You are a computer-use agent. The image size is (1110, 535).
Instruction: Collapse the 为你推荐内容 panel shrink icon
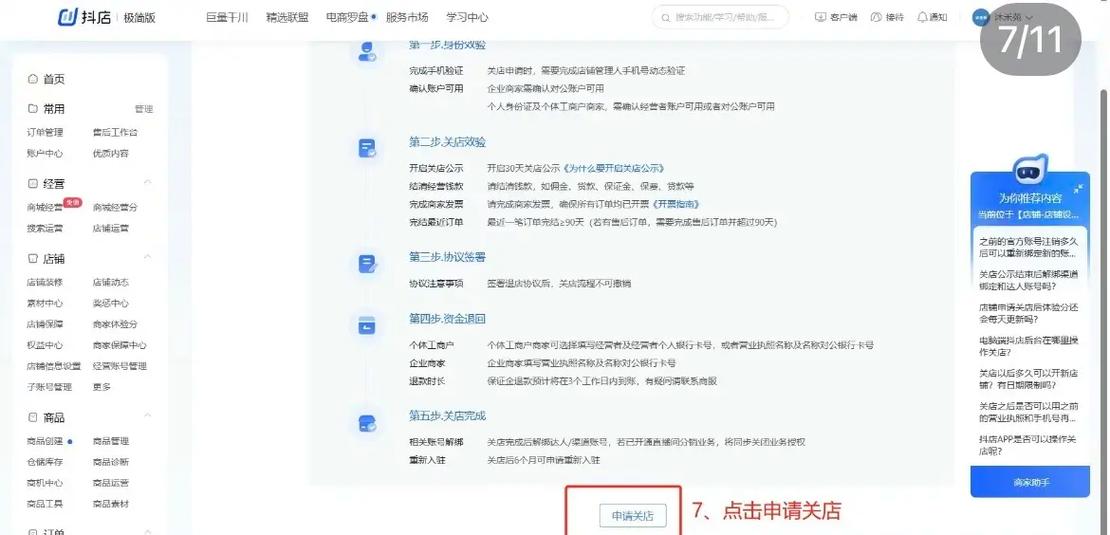tap(1077, 188)
